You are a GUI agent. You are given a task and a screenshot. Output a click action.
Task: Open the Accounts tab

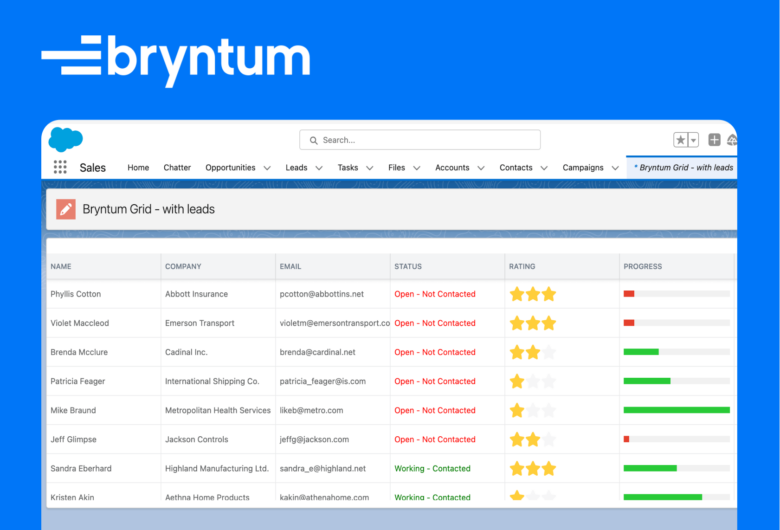click(452, 168)
